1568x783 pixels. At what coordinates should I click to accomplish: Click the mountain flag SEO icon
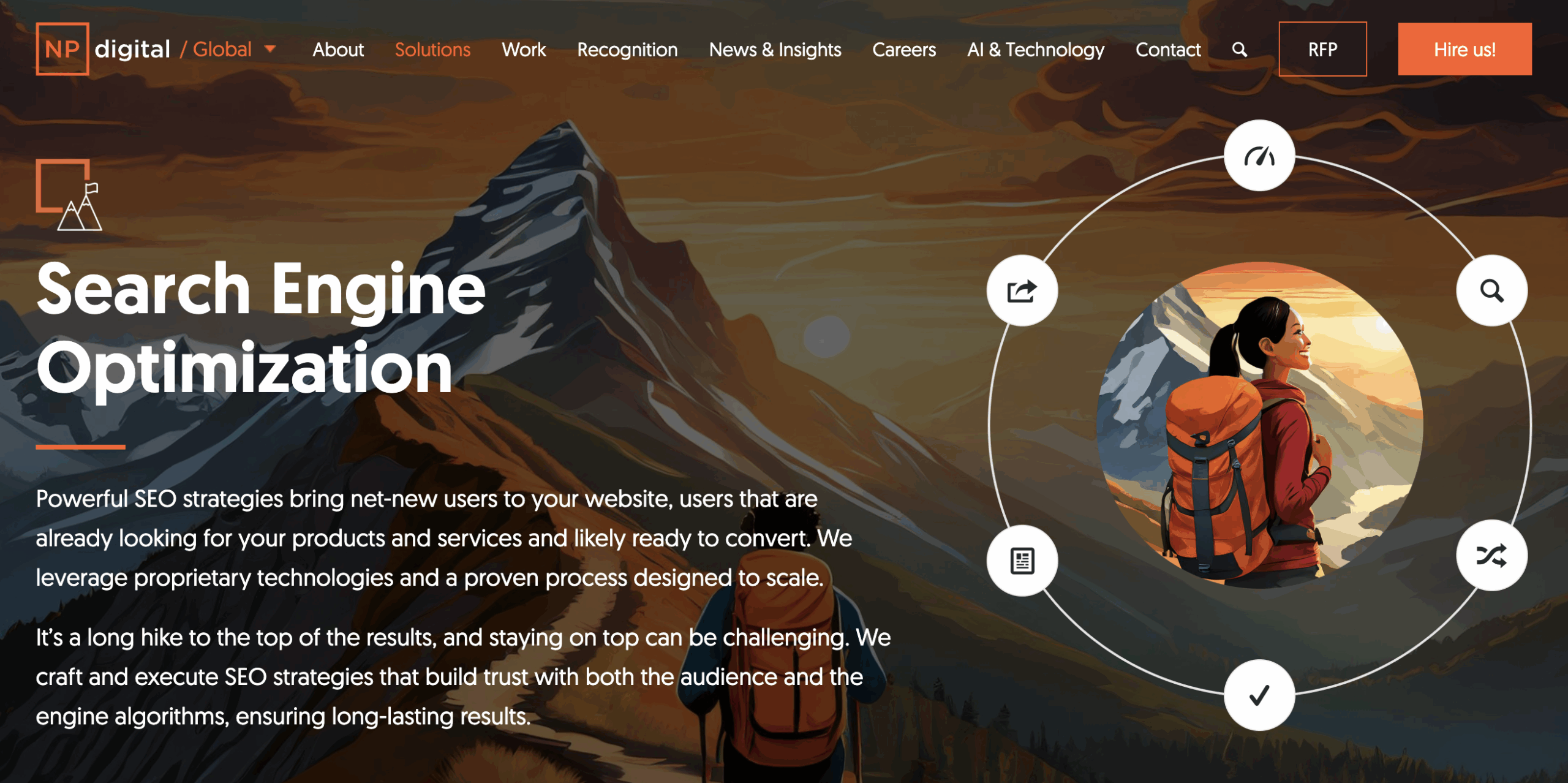(69, 195)
